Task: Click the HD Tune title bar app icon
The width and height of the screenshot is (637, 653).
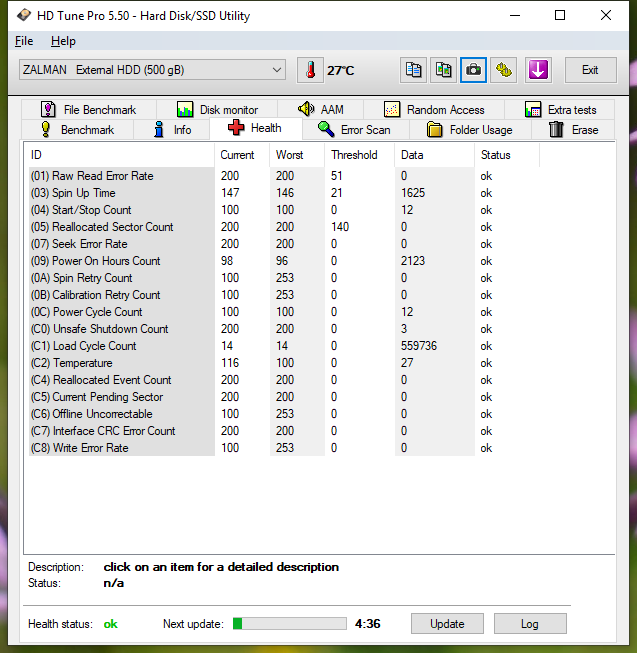Action: click(x=24, y=15)
